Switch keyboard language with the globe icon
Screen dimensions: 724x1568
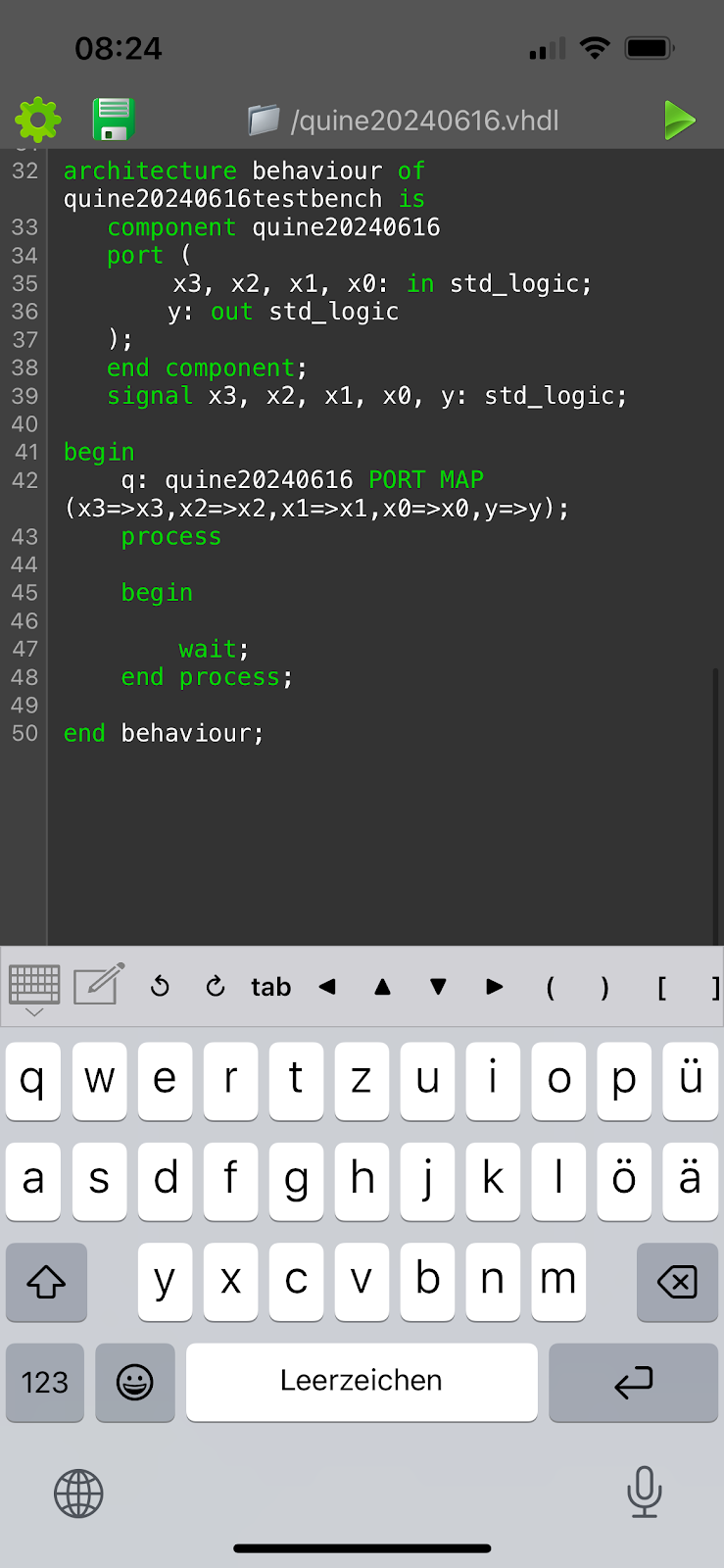(78, 1494)
